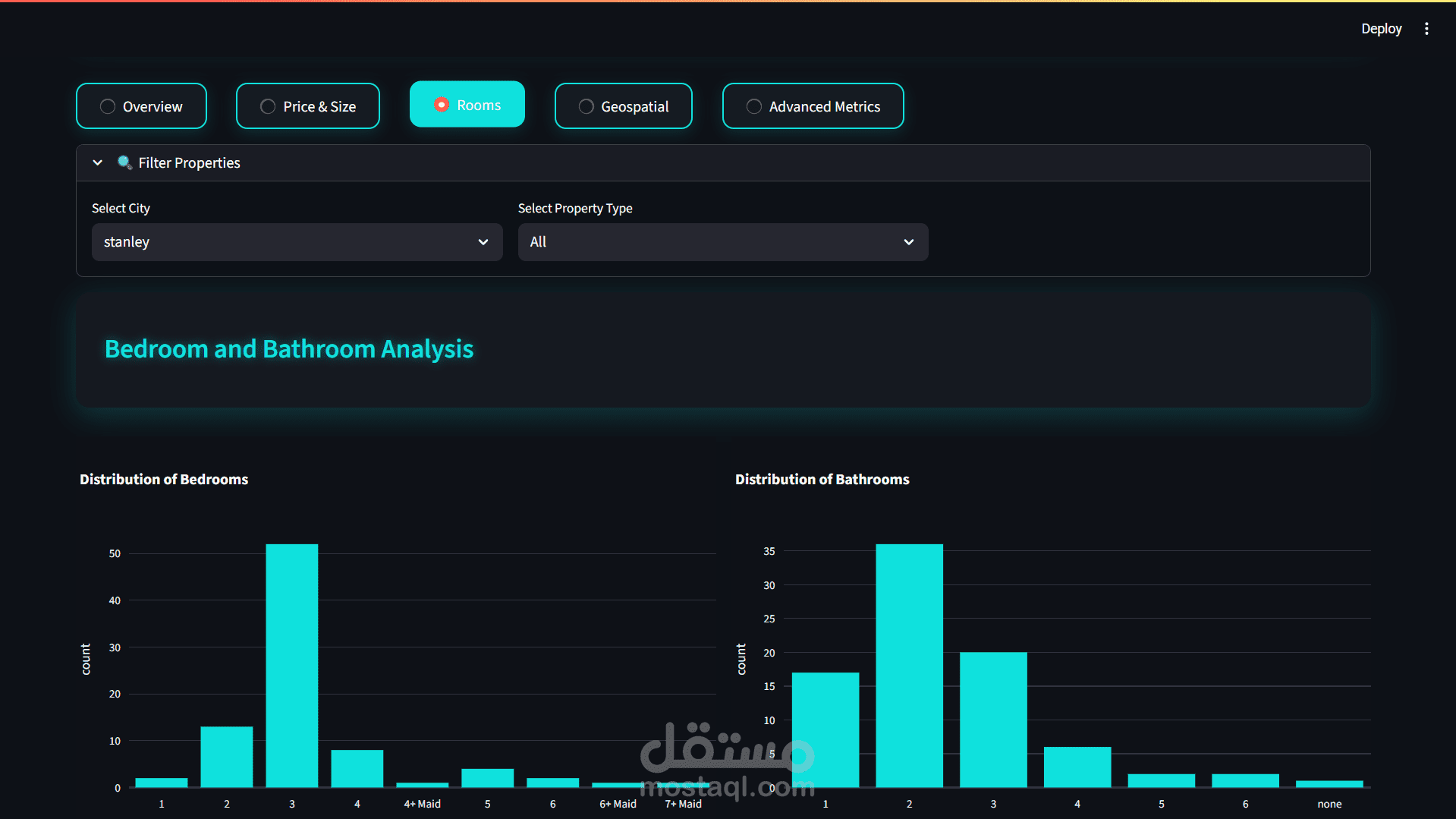Click the 3-bedroom bar in chart
The height and width of the screenshot is (819, 1456).
tap(292, 666)
